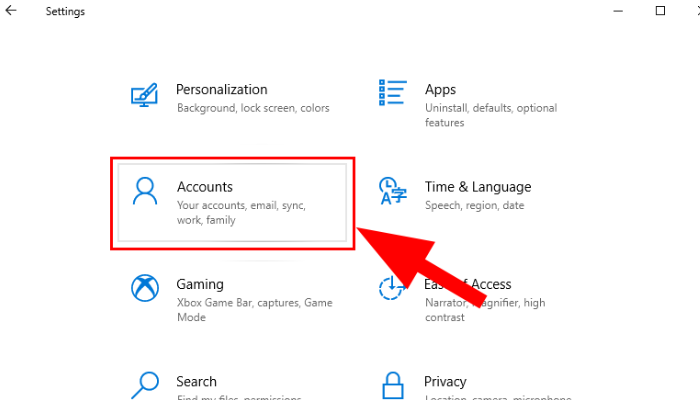Maximize the Settings window
700x400 pixels.
click(660, 11)
